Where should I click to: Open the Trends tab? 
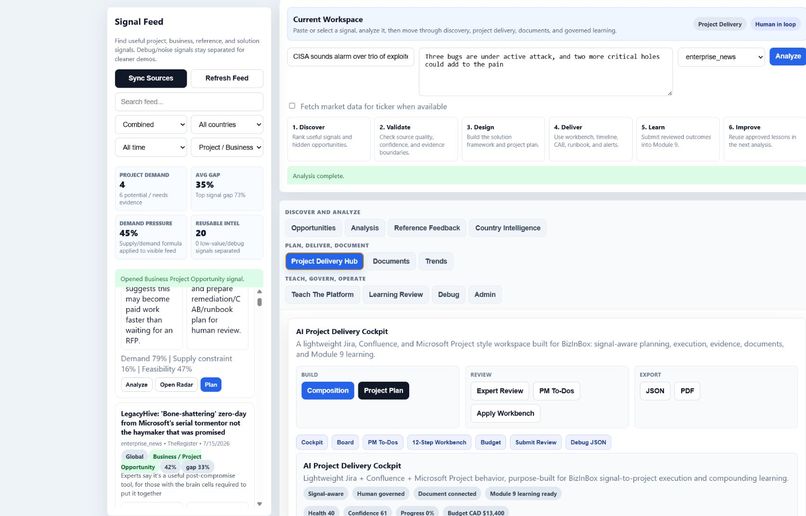(436, 261)
